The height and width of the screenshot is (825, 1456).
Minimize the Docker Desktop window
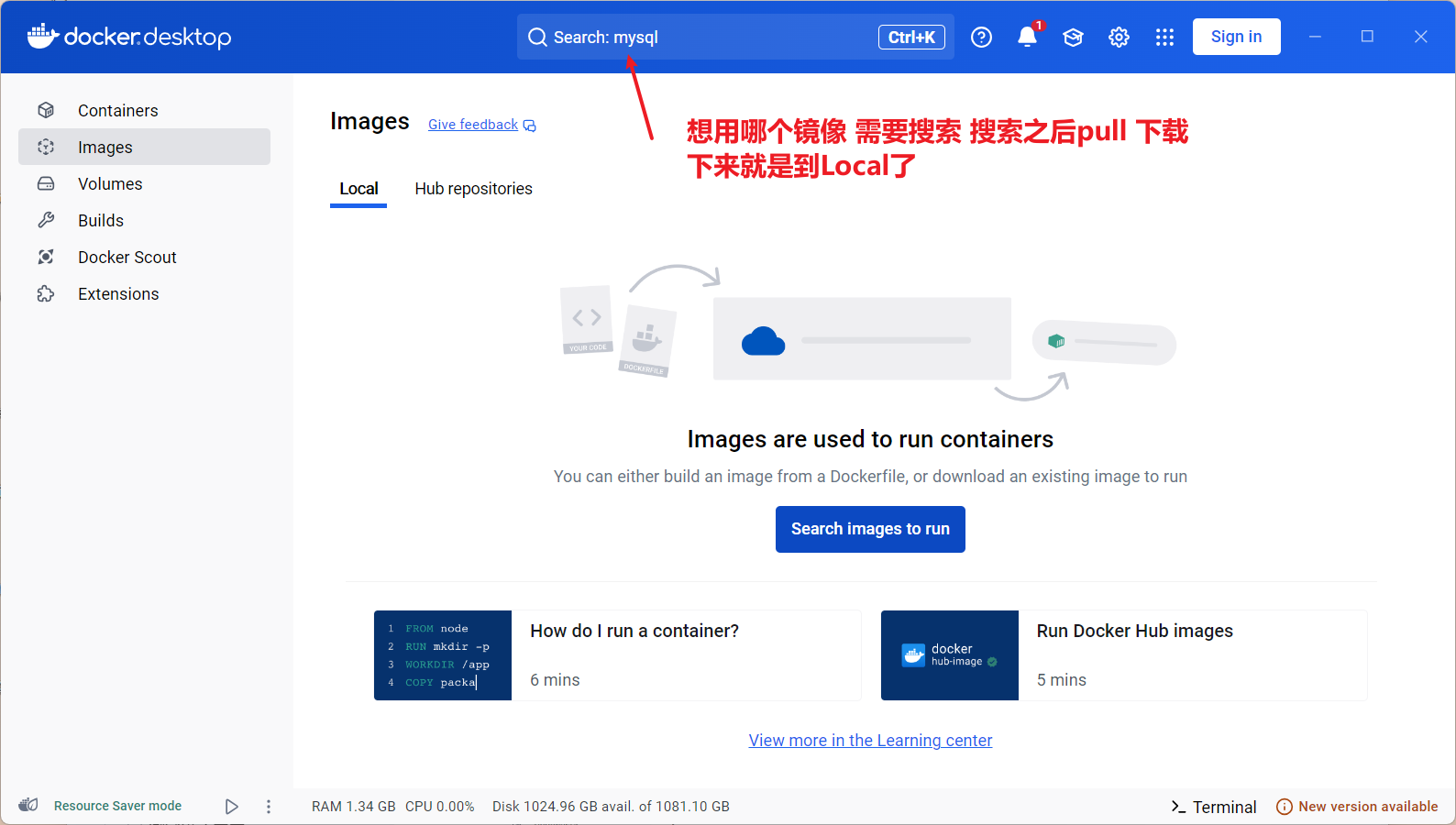pos(1315,37)
